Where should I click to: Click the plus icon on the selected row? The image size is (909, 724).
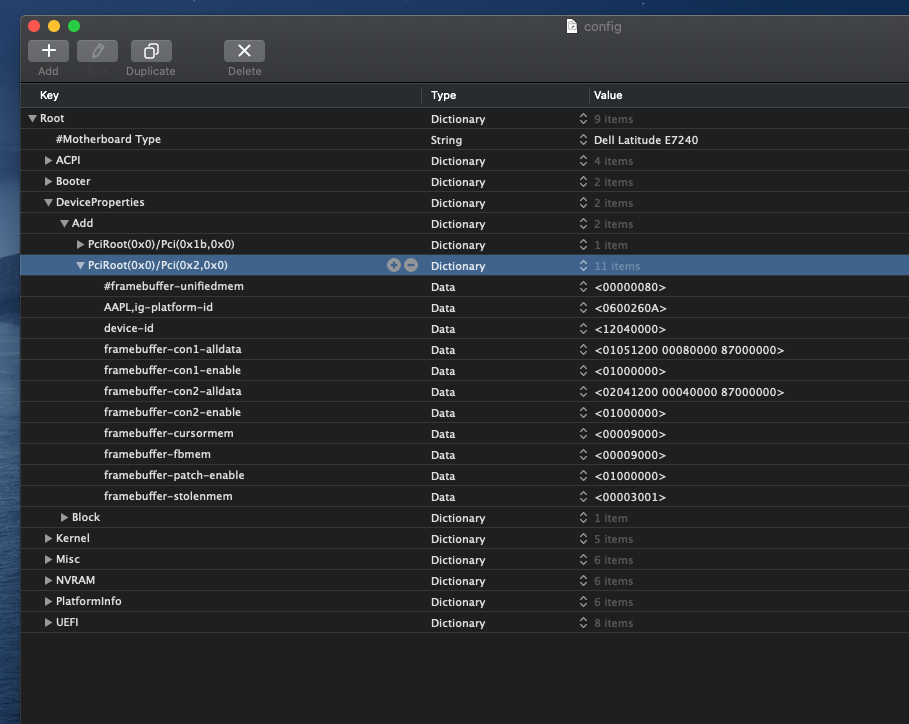click(x=393, y=266)
